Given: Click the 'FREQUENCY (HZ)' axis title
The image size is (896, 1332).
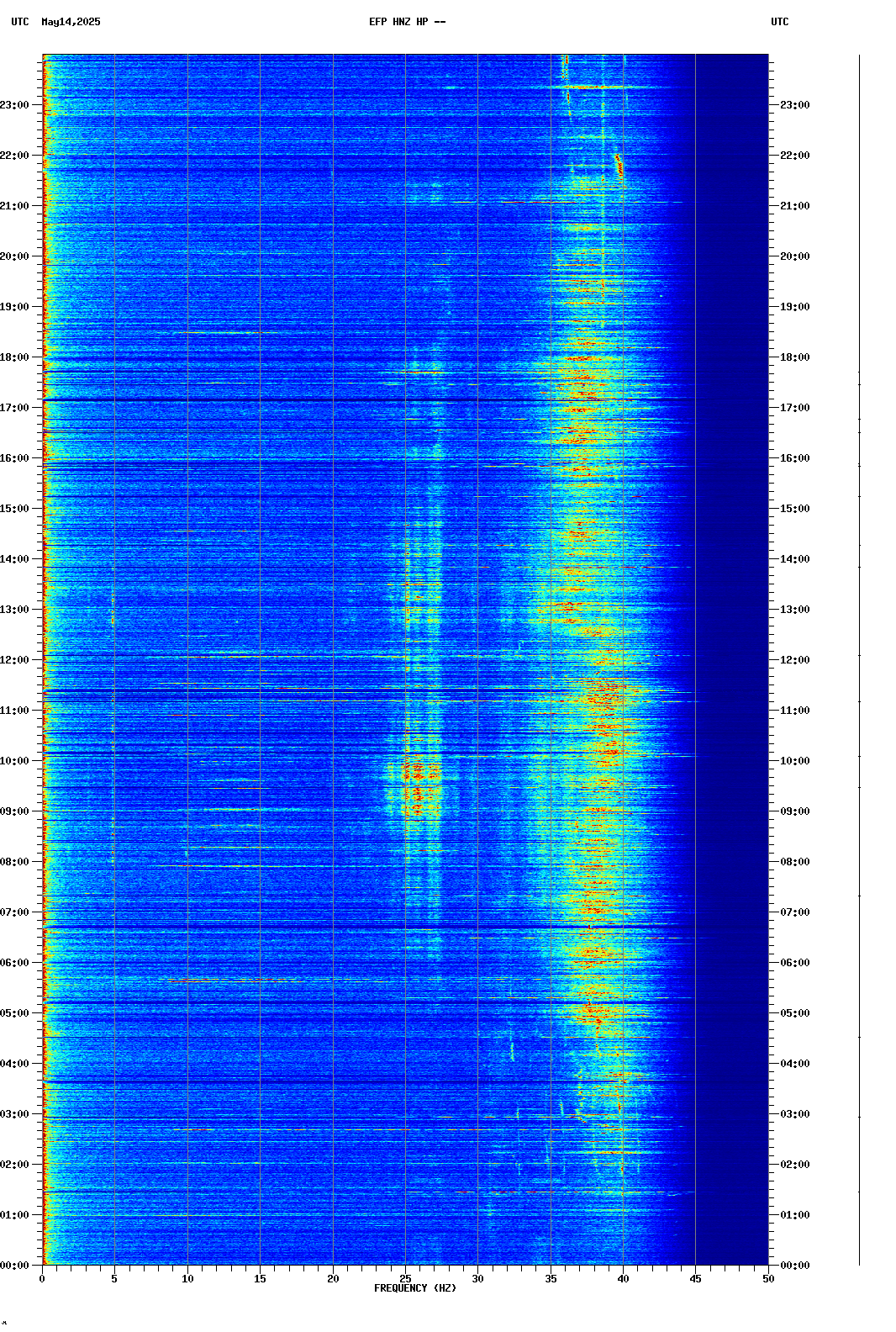Looking at the screenshot, I should coord(415,1288).
